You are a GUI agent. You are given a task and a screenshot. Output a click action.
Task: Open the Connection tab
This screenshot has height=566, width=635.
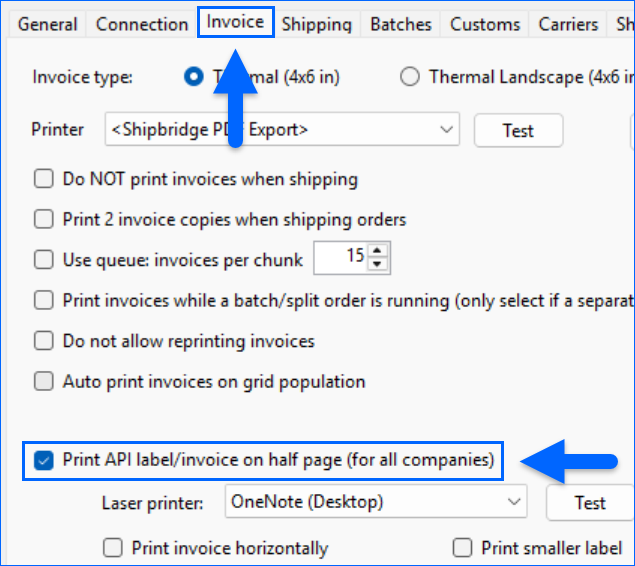(x=140, y=24)
